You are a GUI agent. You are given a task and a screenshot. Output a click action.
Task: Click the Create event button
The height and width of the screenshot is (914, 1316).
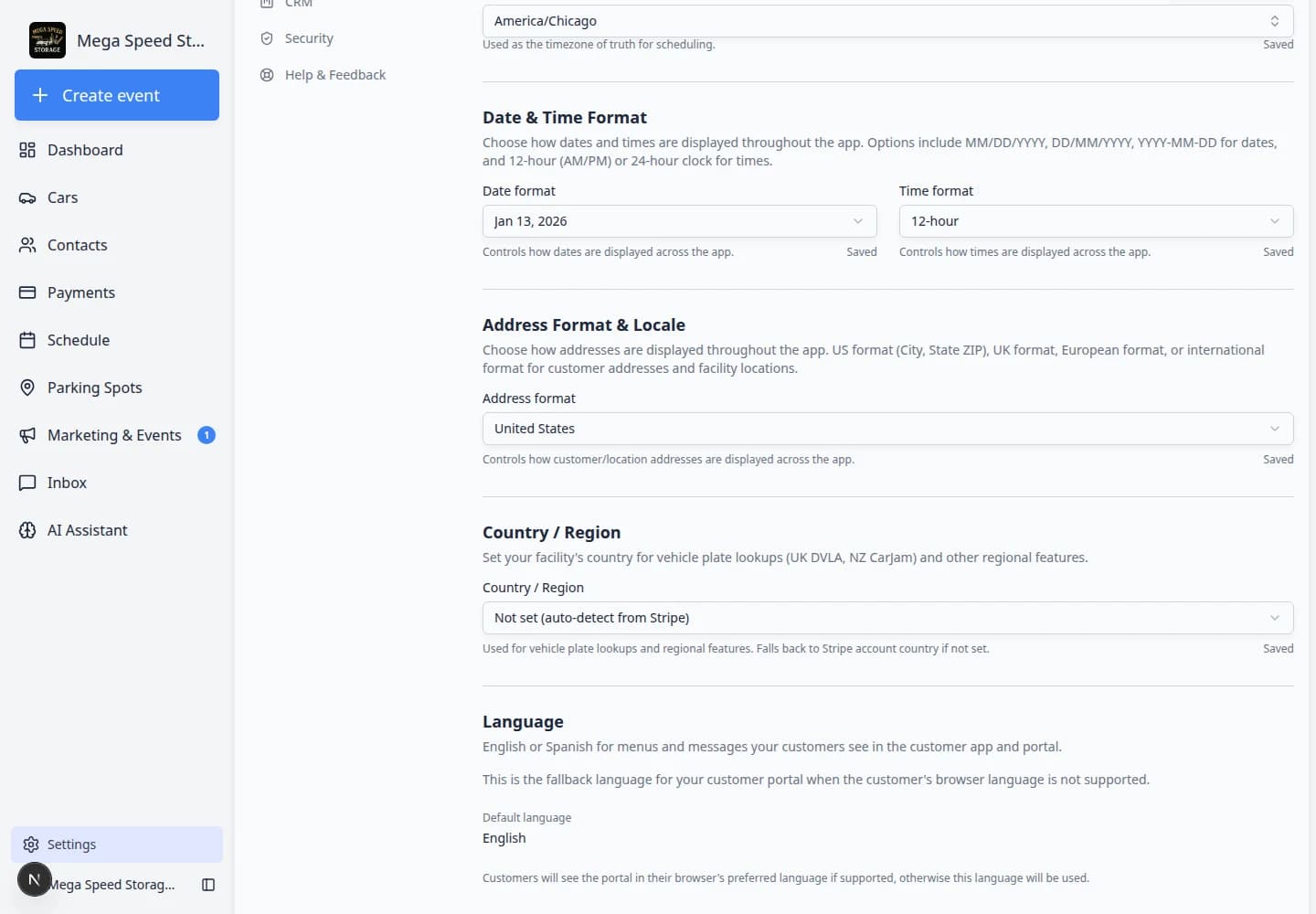click(117, 95)
